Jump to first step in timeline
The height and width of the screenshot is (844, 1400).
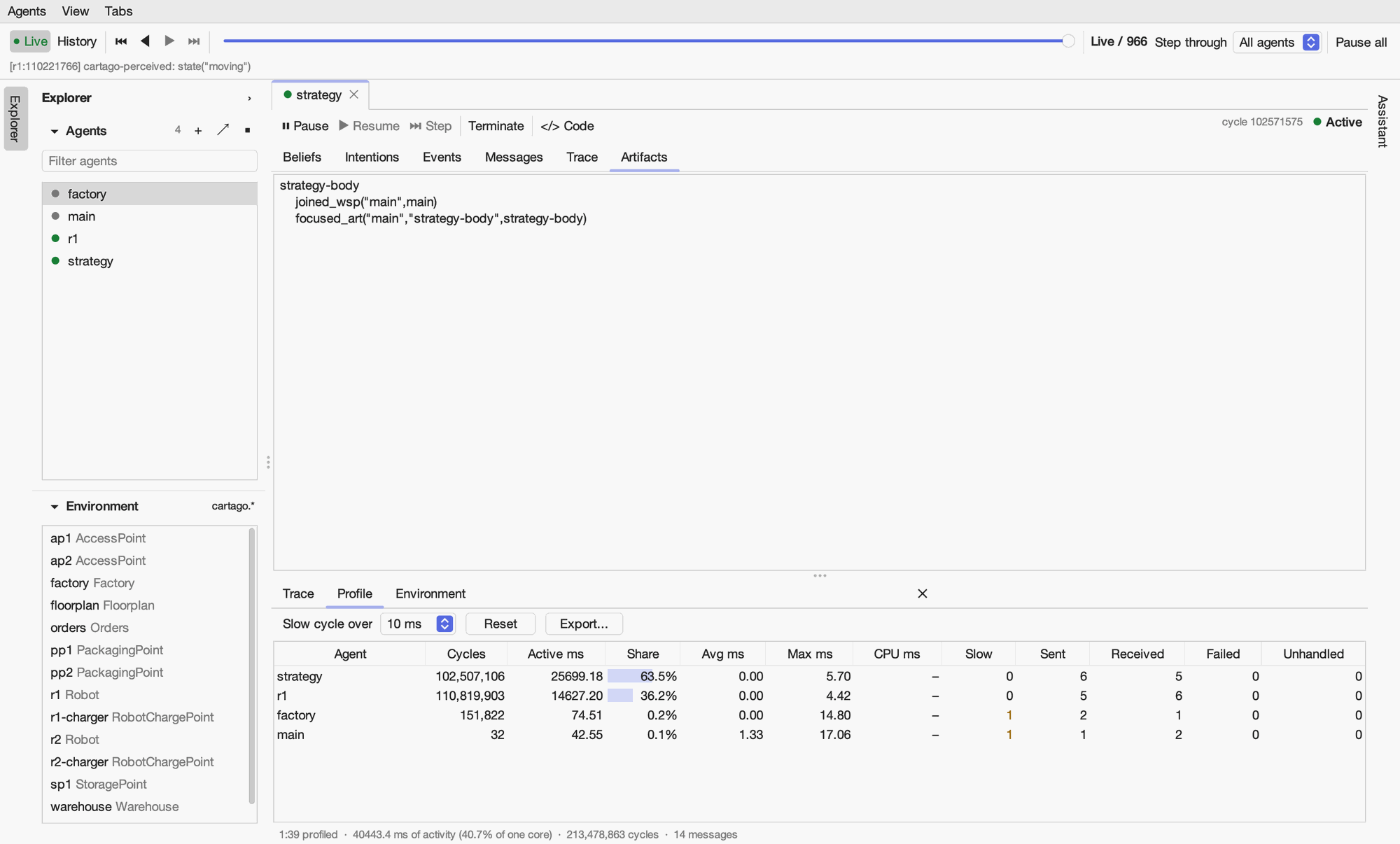coord(121,41)
